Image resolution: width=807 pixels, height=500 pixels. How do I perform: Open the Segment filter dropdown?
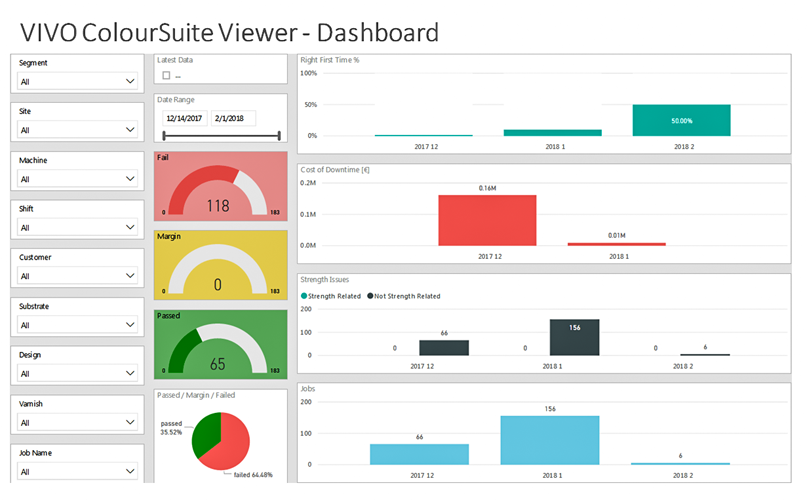tap(77, 82)
